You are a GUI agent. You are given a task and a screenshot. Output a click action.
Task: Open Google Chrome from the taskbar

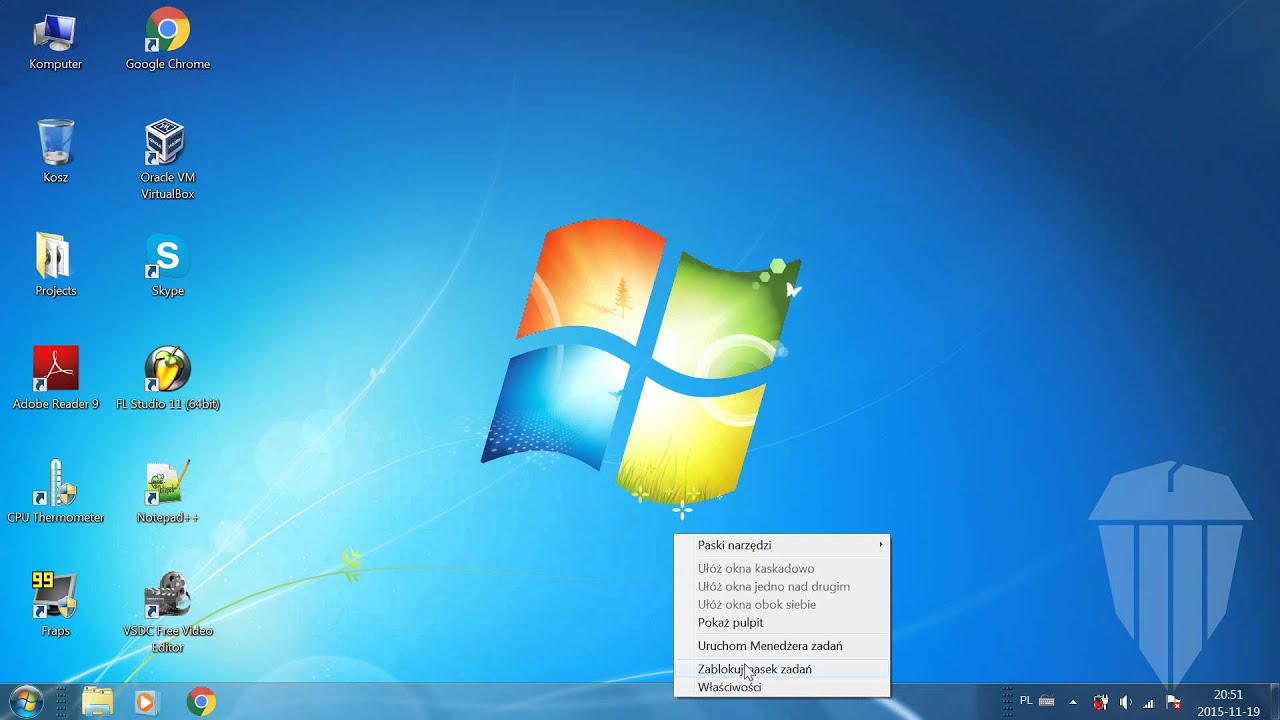point(201,701)
